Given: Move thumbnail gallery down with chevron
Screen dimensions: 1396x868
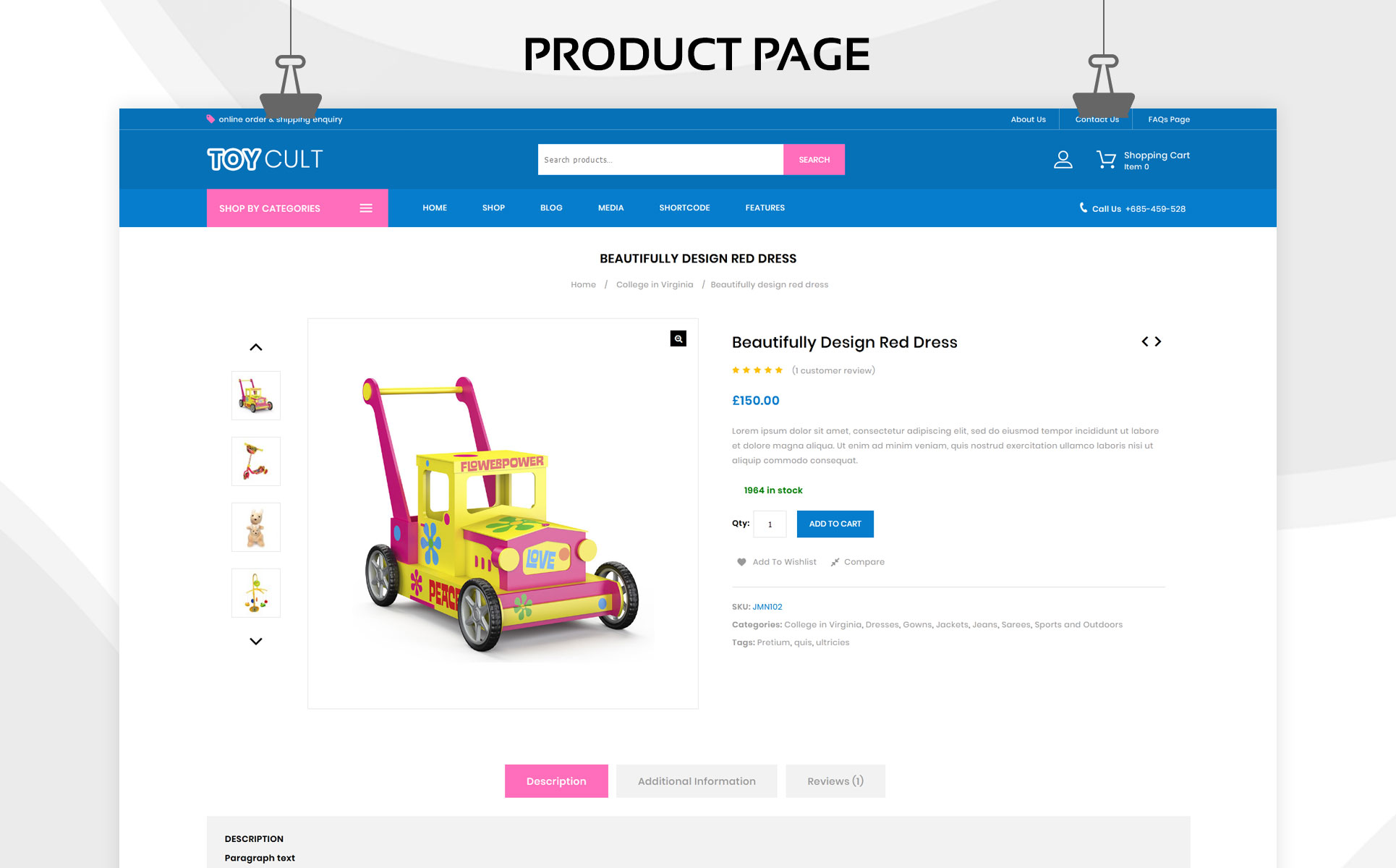Looking at the screenshot, I should pyautogui.click(x=256, y=642).
